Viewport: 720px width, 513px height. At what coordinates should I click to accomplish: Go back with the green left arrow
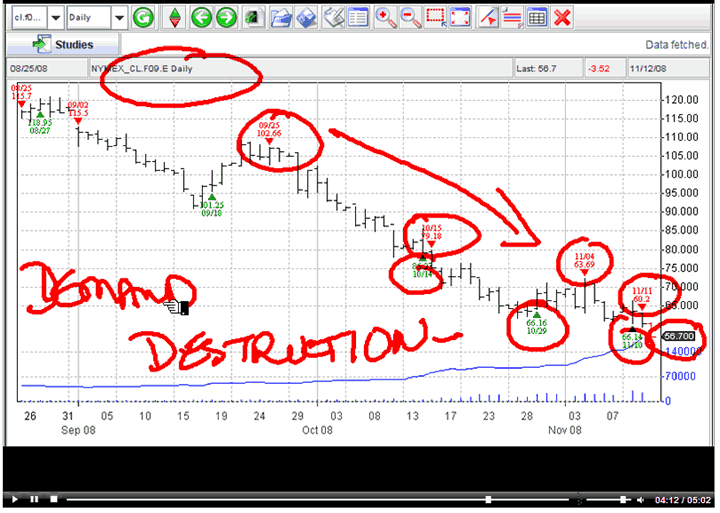click(201, 18)
